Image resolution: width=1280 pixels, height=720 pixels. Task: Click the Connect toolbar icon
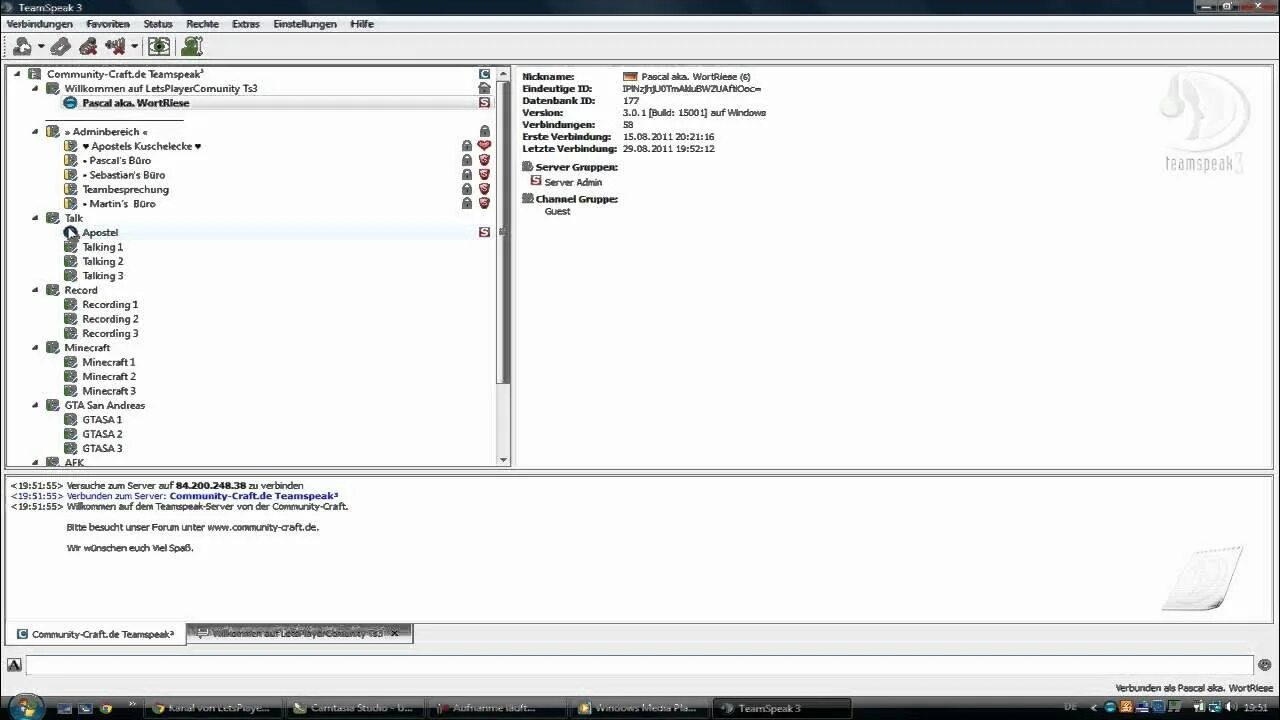(x=22, y=46)
